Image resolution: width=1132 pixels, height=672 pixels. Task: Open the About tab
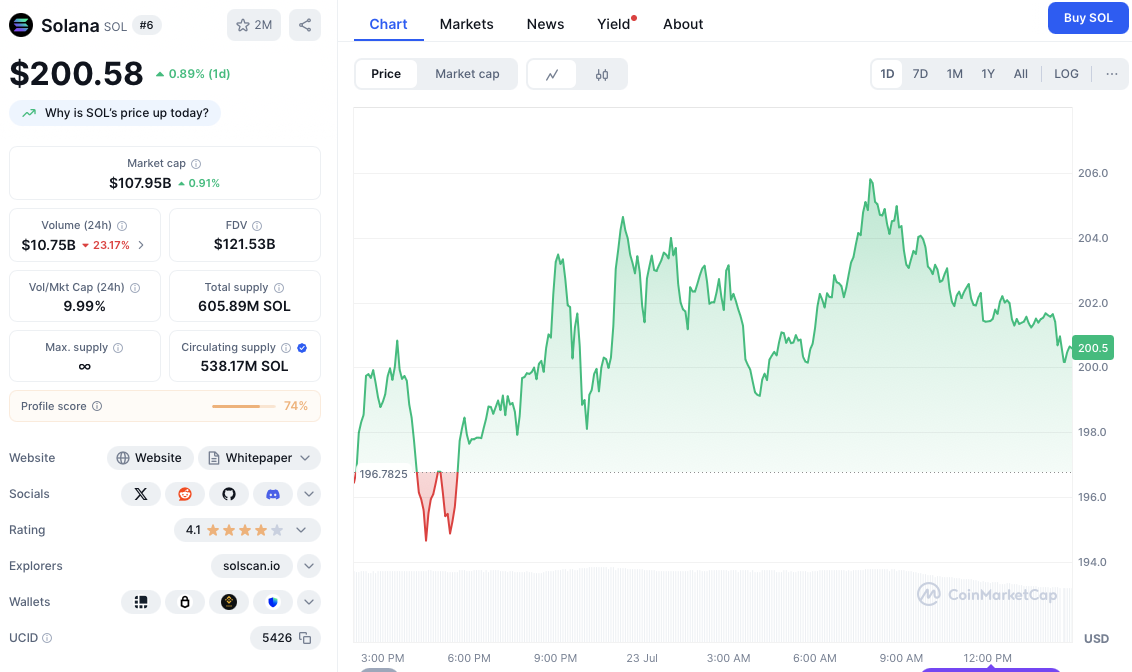(x=683, y=24)
